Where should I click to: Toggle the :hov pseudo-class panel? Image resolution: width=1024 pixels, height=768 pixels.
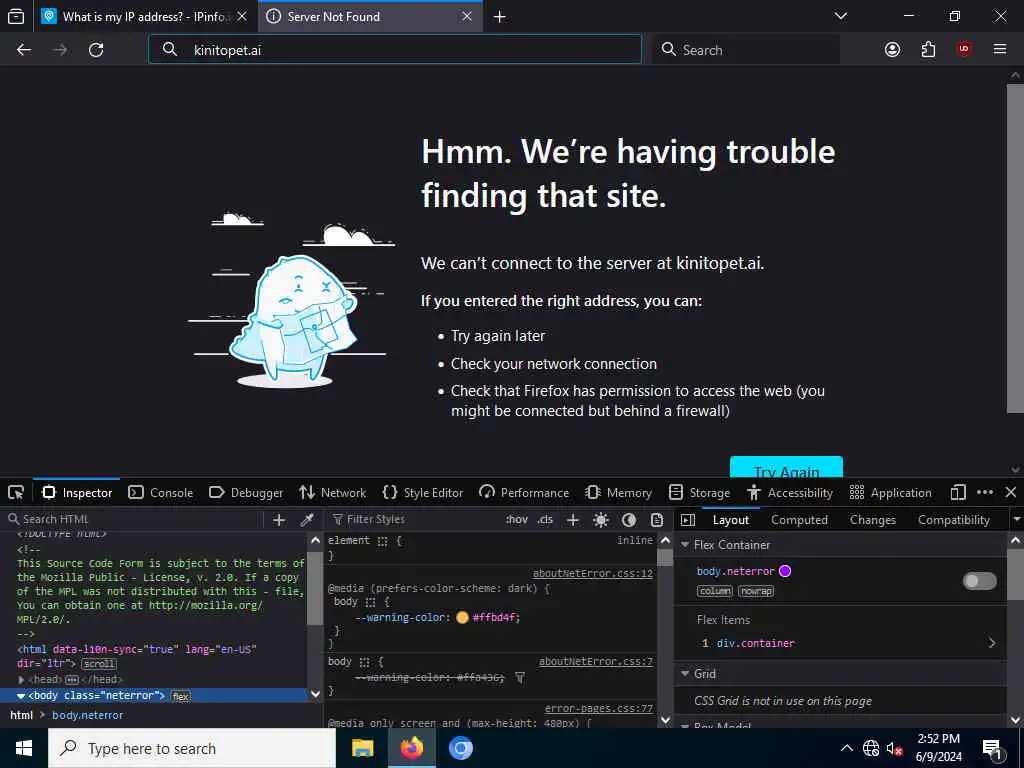tap(517, 520)
